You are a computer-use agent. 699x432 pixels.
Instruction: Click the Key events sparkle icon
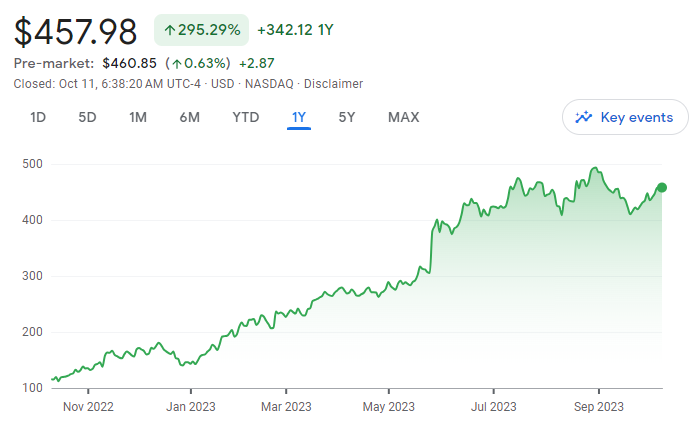(585, 118)
